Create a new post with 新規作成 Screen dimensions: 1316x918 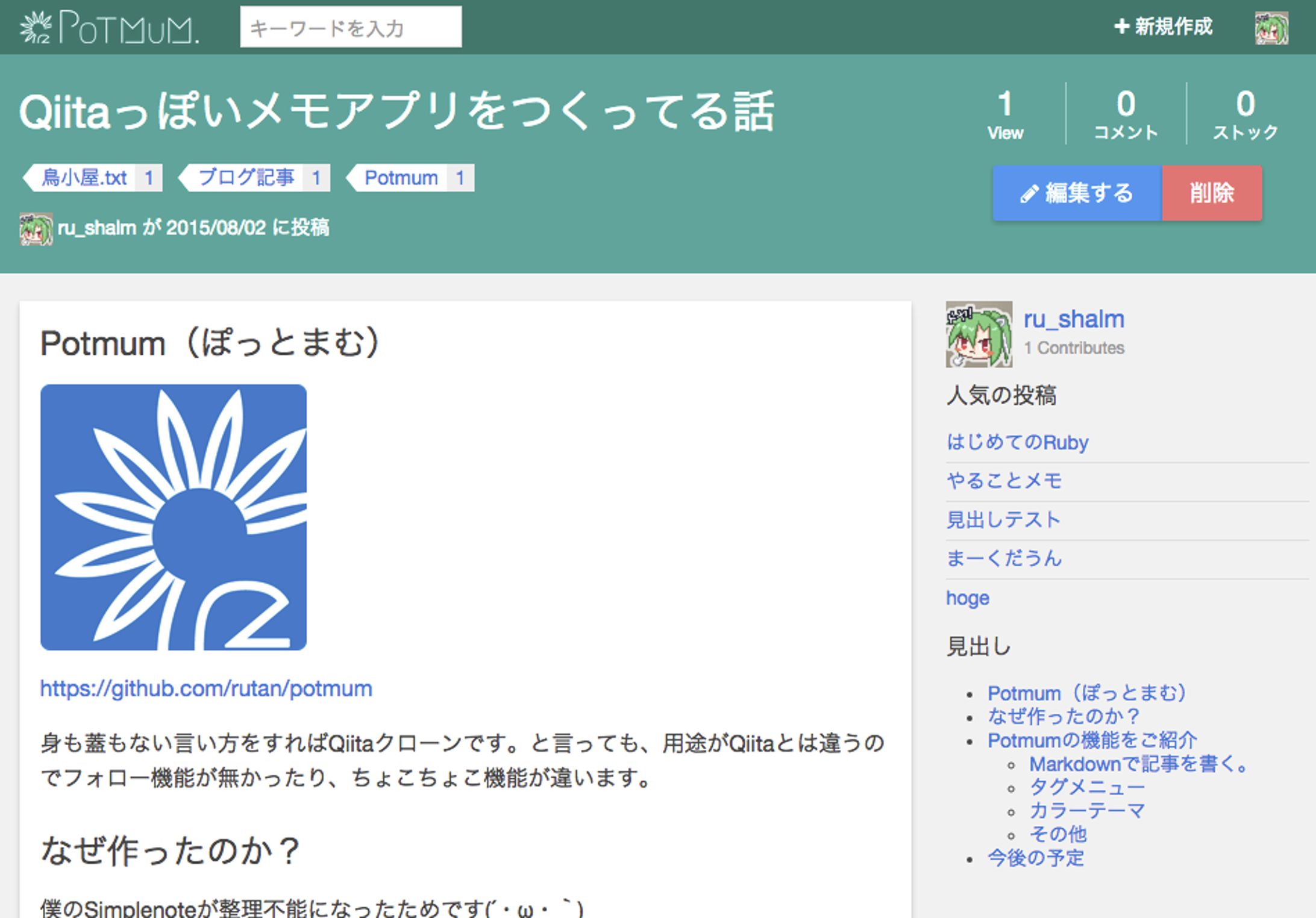click(x=1163, y=27)
